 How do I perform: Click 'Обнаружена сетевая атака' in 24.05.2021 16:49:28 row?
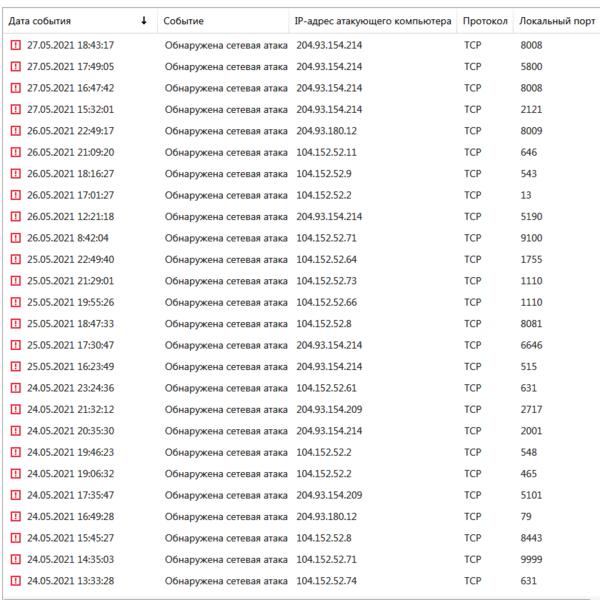(226, 517)
